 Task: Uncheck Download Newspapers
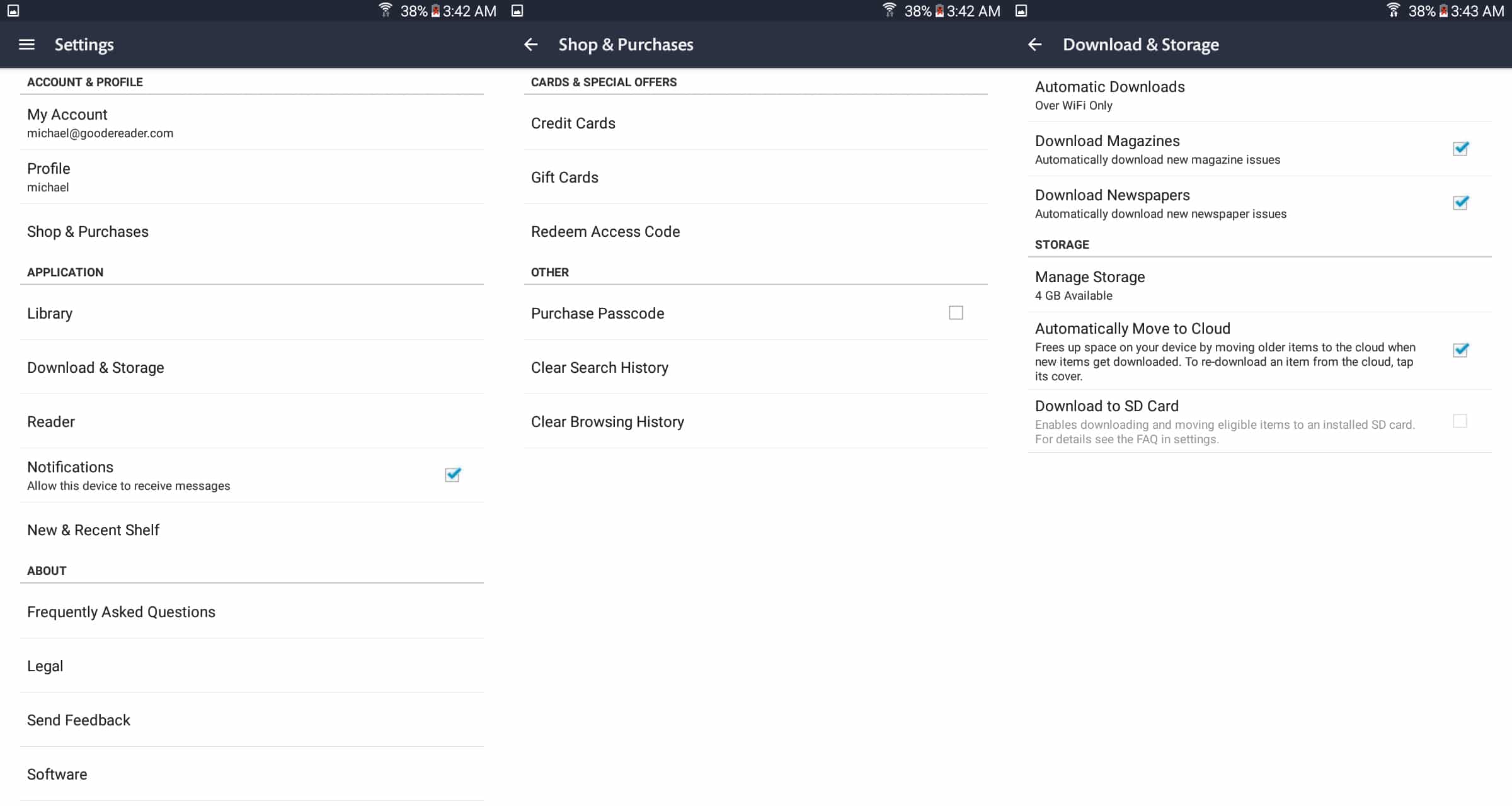(1460, 203)
